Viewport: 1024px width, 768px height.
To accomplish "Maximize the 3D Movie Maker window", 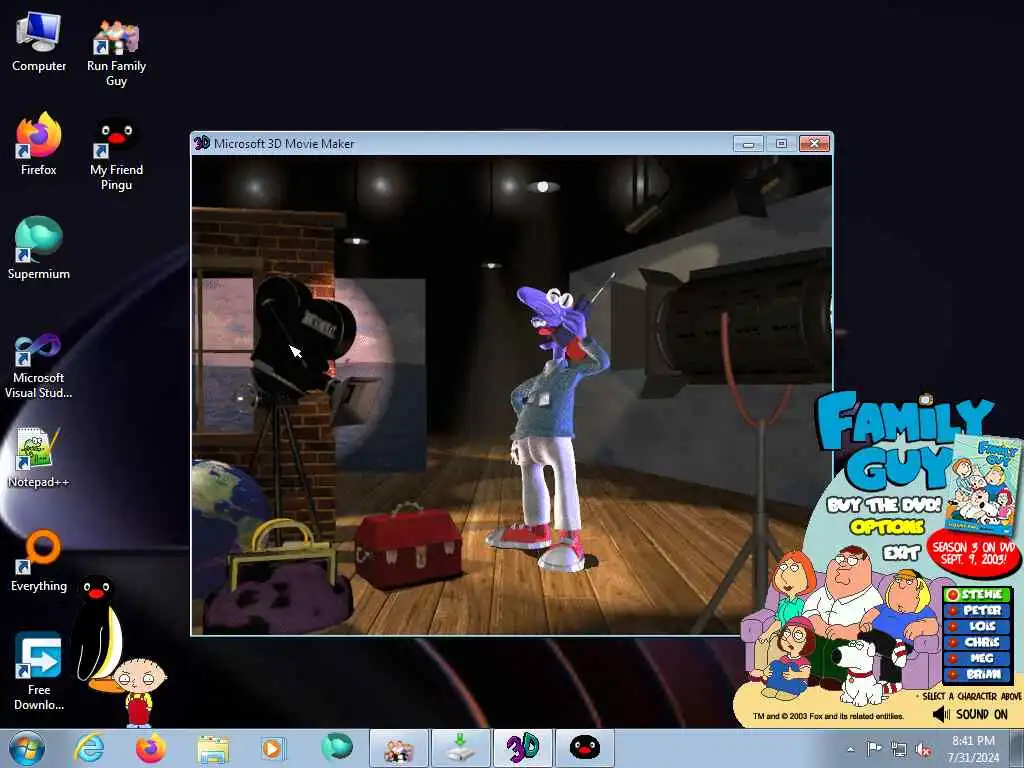I will [781, 144].
